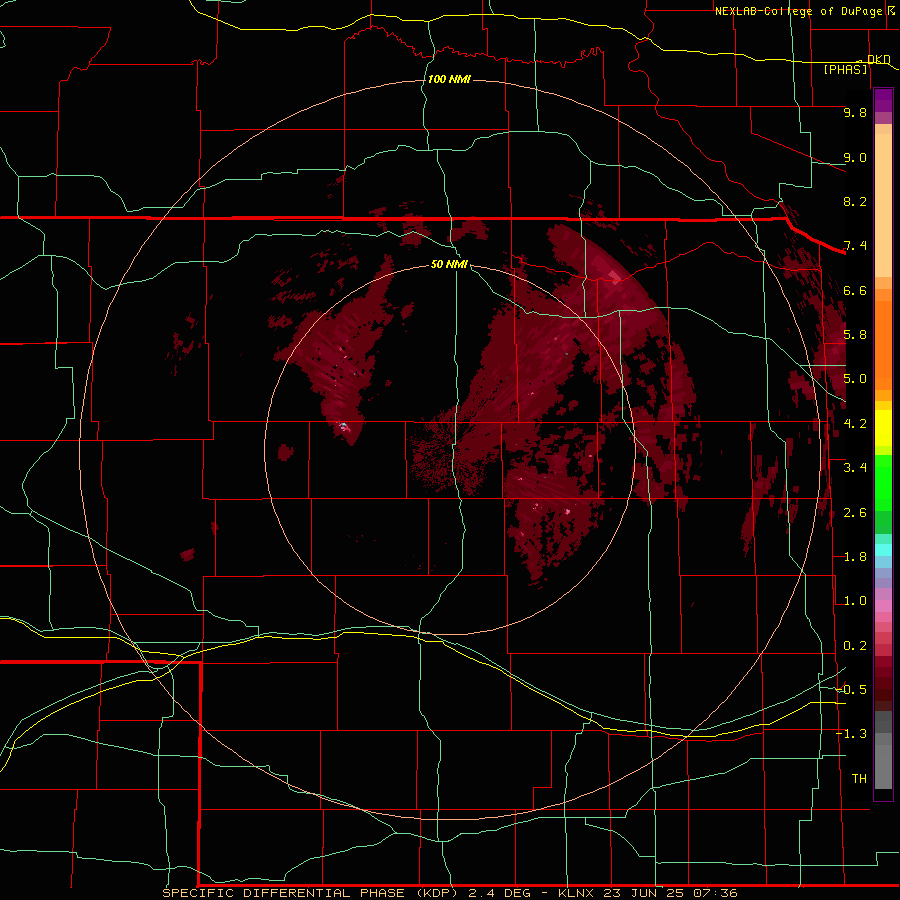The width and height of the screenshot is (900, 900).
Task: Select the 0.2 color scale value
Action: [855, 646]
